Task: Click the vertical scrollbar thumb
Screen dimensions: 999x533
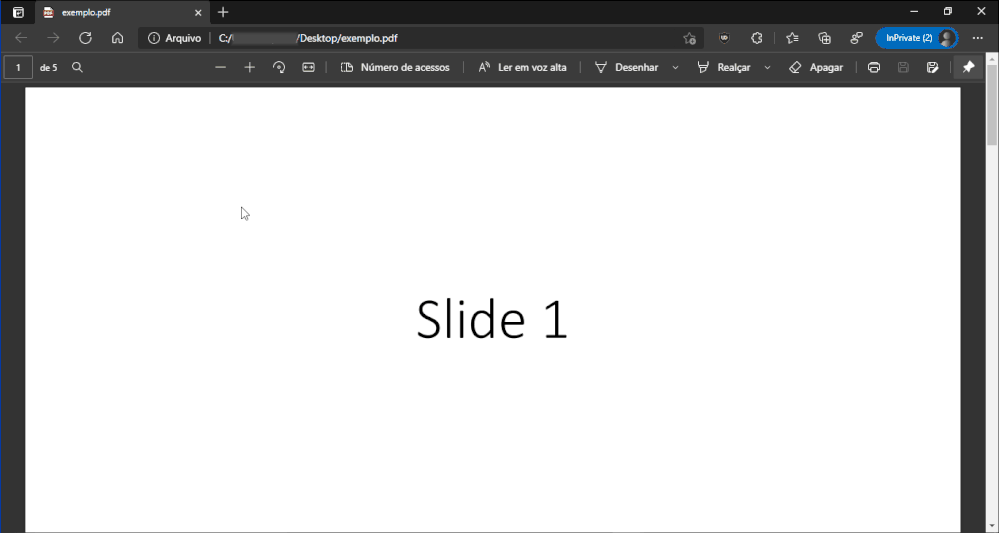Action: 992,105
